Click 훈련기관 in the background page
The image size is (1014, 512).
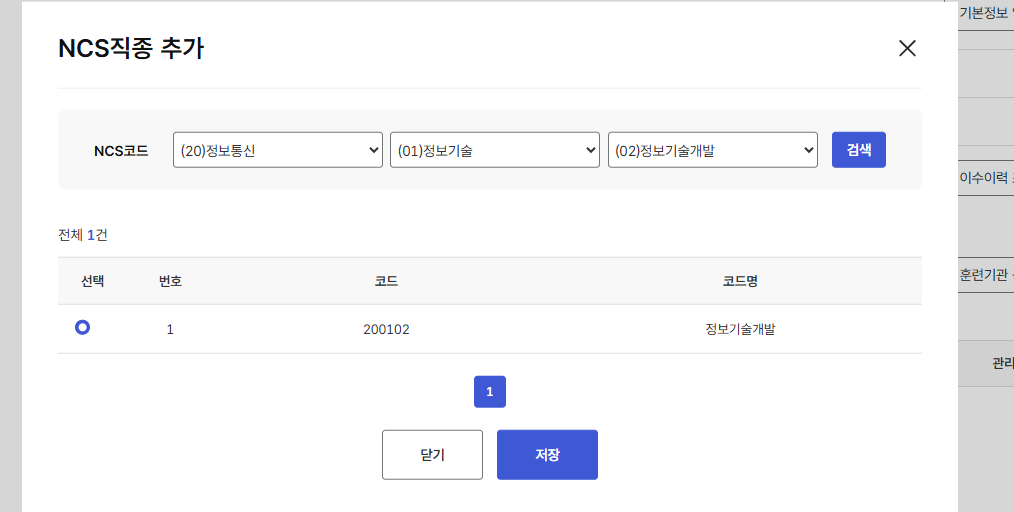pos(984,275)
